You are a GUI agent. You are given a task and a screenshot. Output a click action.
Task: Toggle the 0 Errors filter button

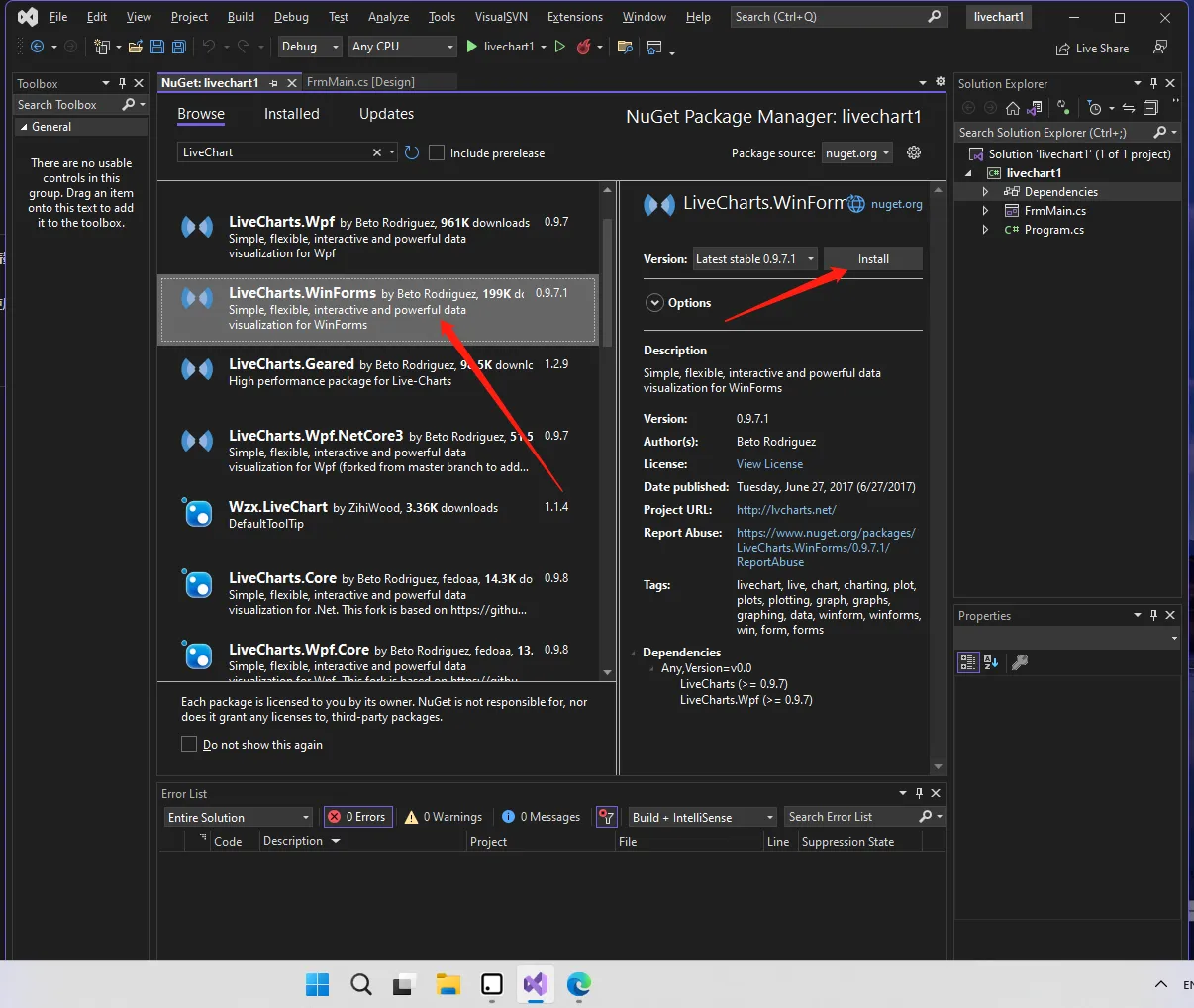tap(358, 817)
